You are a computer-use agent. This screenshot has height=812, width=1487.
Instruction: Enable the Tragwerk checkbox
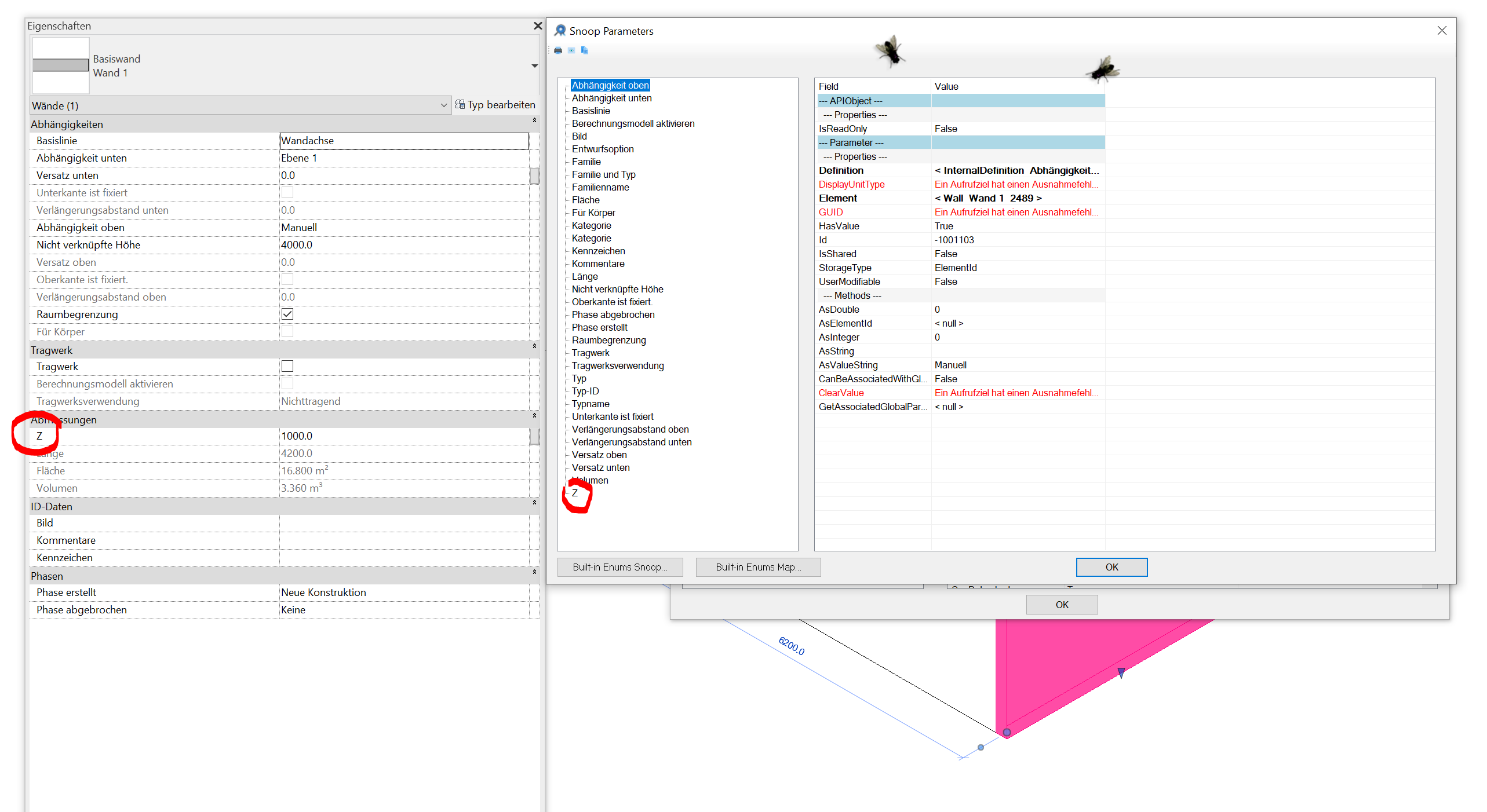pyautogui.click(x=287, y=366)
